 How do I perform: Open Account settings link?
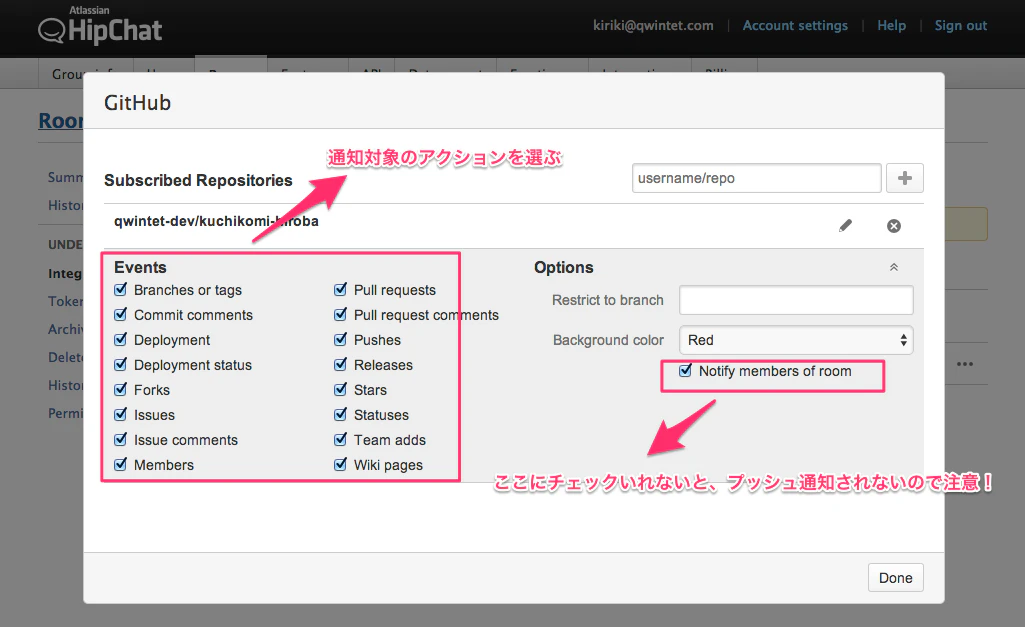click(795, 25)
